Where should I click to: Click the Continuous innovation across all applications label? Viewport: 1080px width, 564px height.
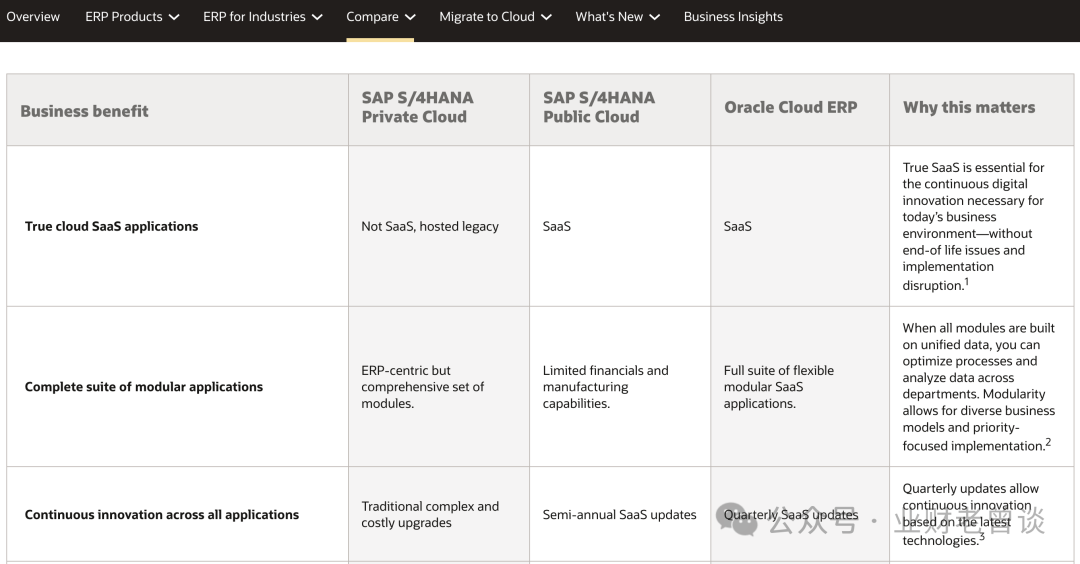click(x=161, y=514)
